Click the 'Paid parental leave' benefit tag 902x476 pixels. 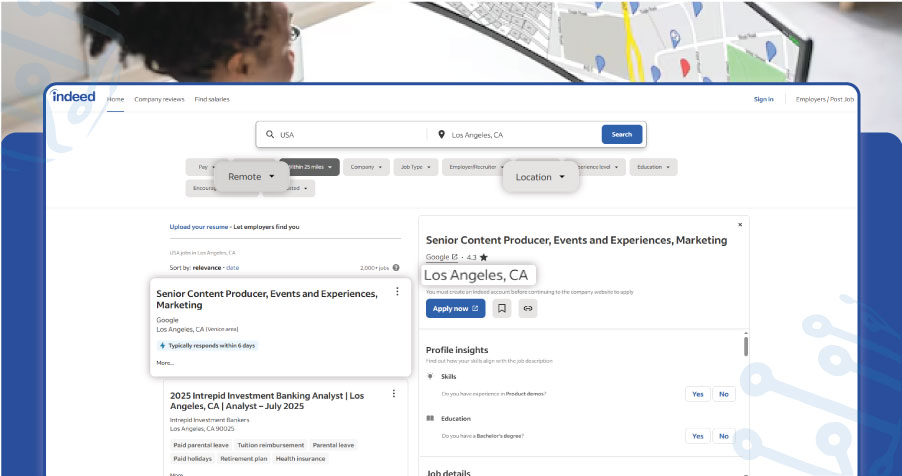pyautogui.click(x=201, y=445)
